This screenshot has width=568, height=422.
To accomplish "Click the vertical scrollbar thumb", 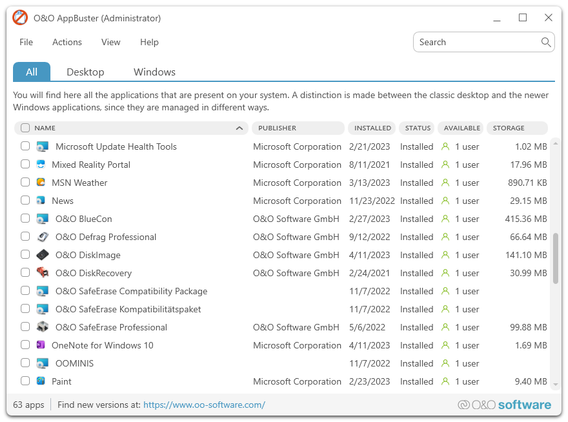I will point(555,258).
